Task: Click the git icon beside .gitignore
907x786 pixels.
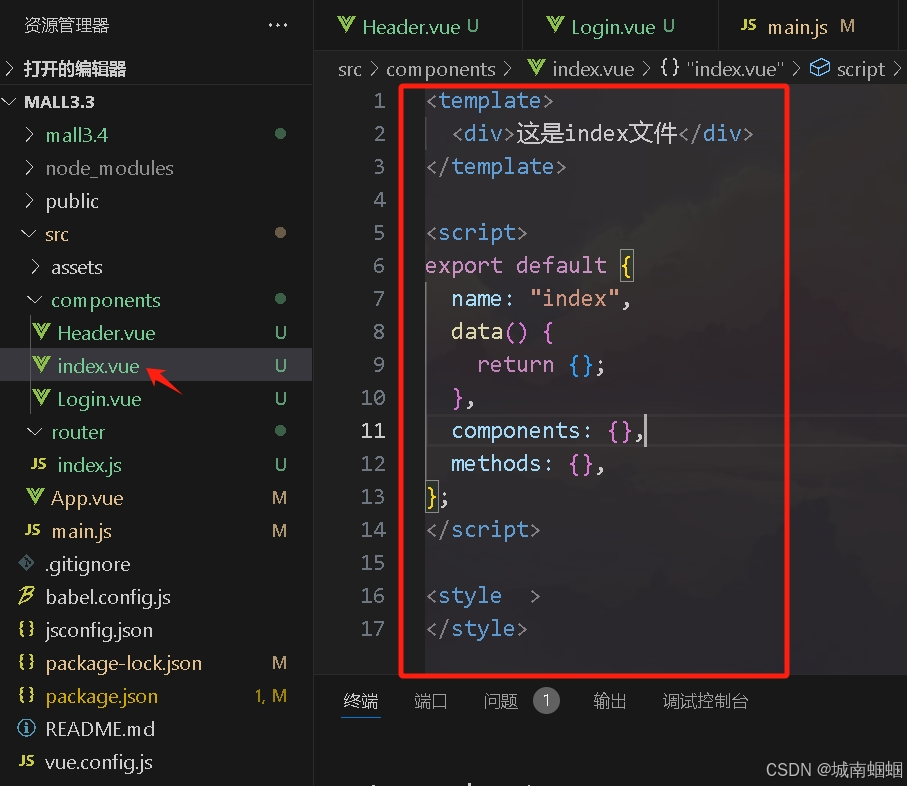Action: (27, 563)
